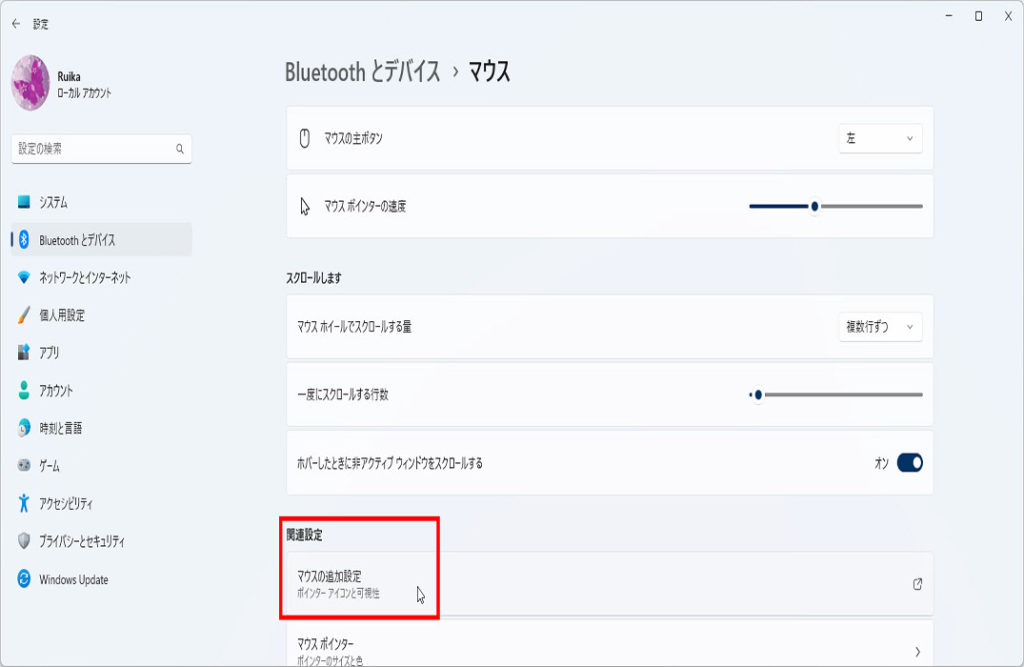Click the Bluetooth とデバイス breadcrumb link
1024x667 pixels.
[362, 72]
